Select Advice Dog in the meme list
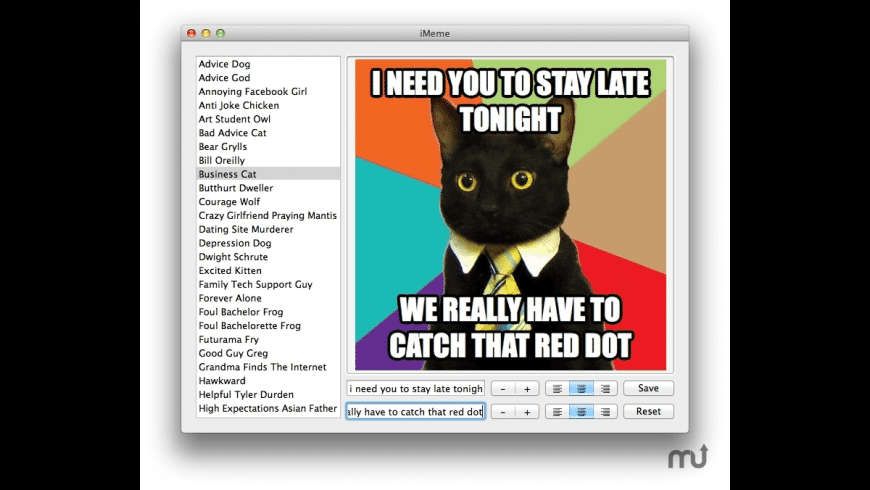The height and width of the screenshot is (490, 870). click(268, 64)
